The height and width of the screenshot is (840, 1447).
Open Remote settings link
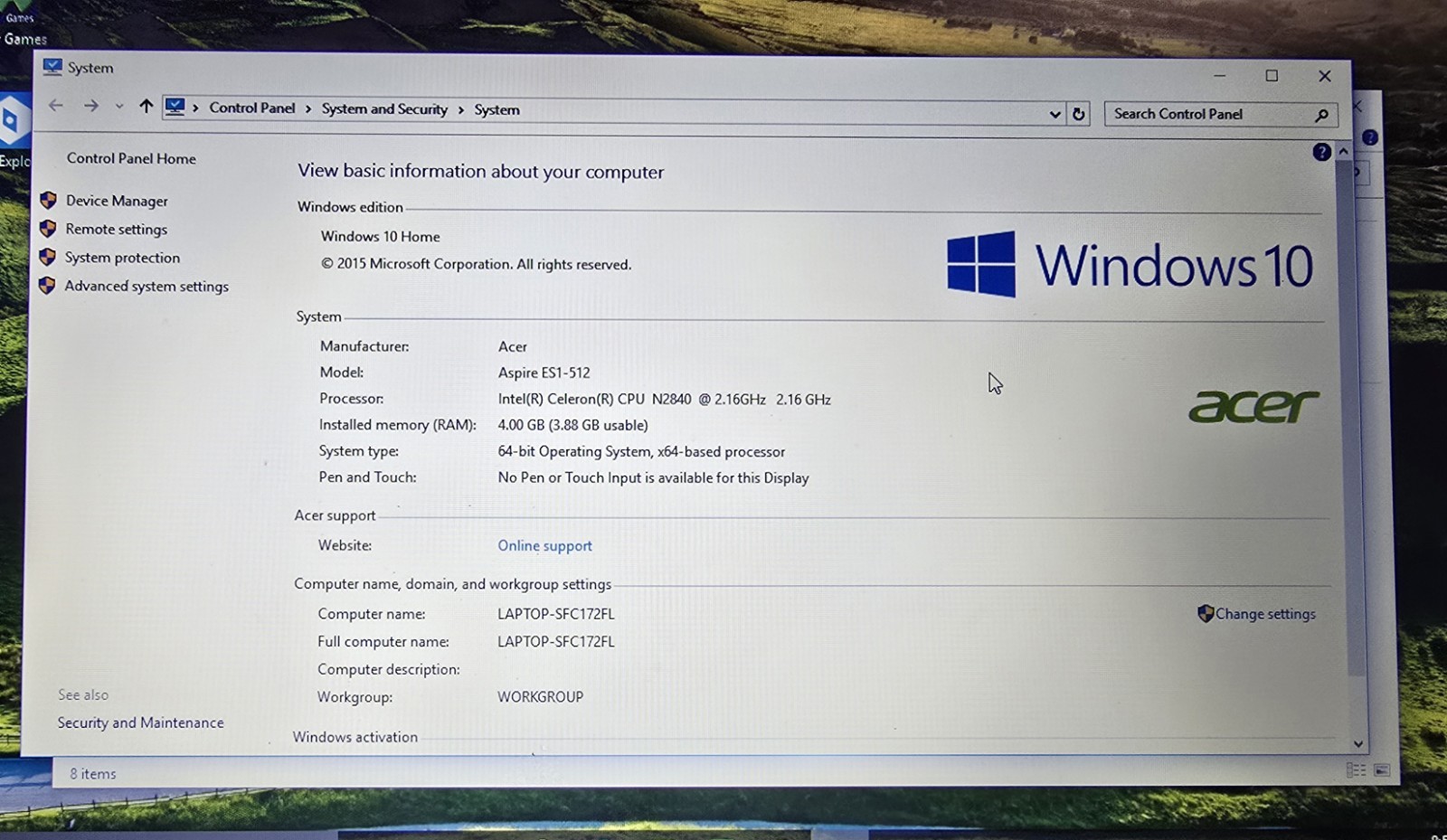pos(116,230)
